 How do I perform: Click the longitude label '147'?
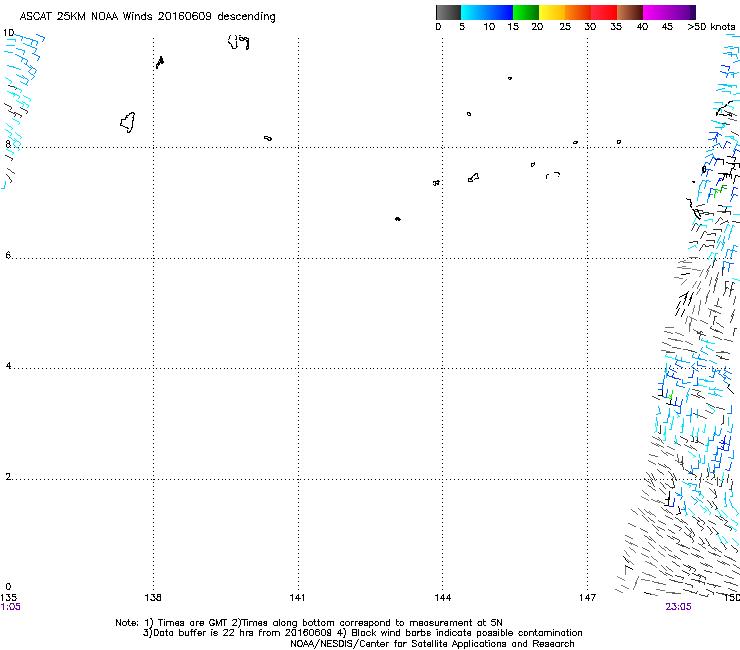pos(587,598)
